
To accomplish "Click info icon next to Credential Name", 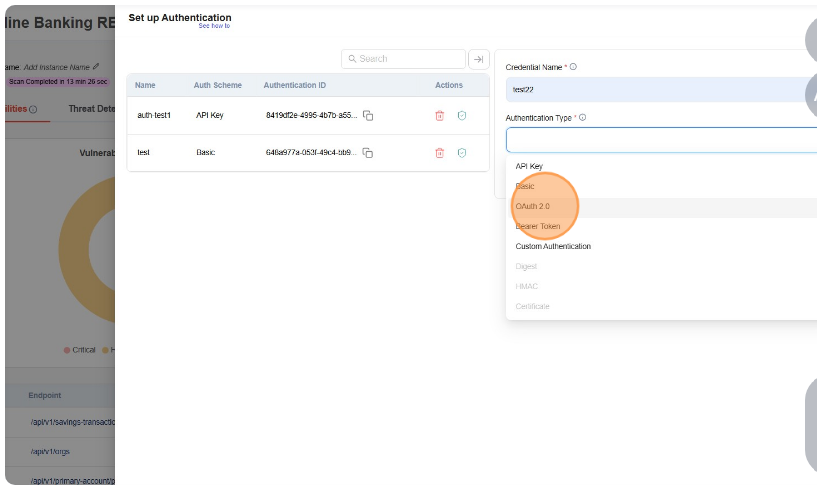I will tap(574, 67).
